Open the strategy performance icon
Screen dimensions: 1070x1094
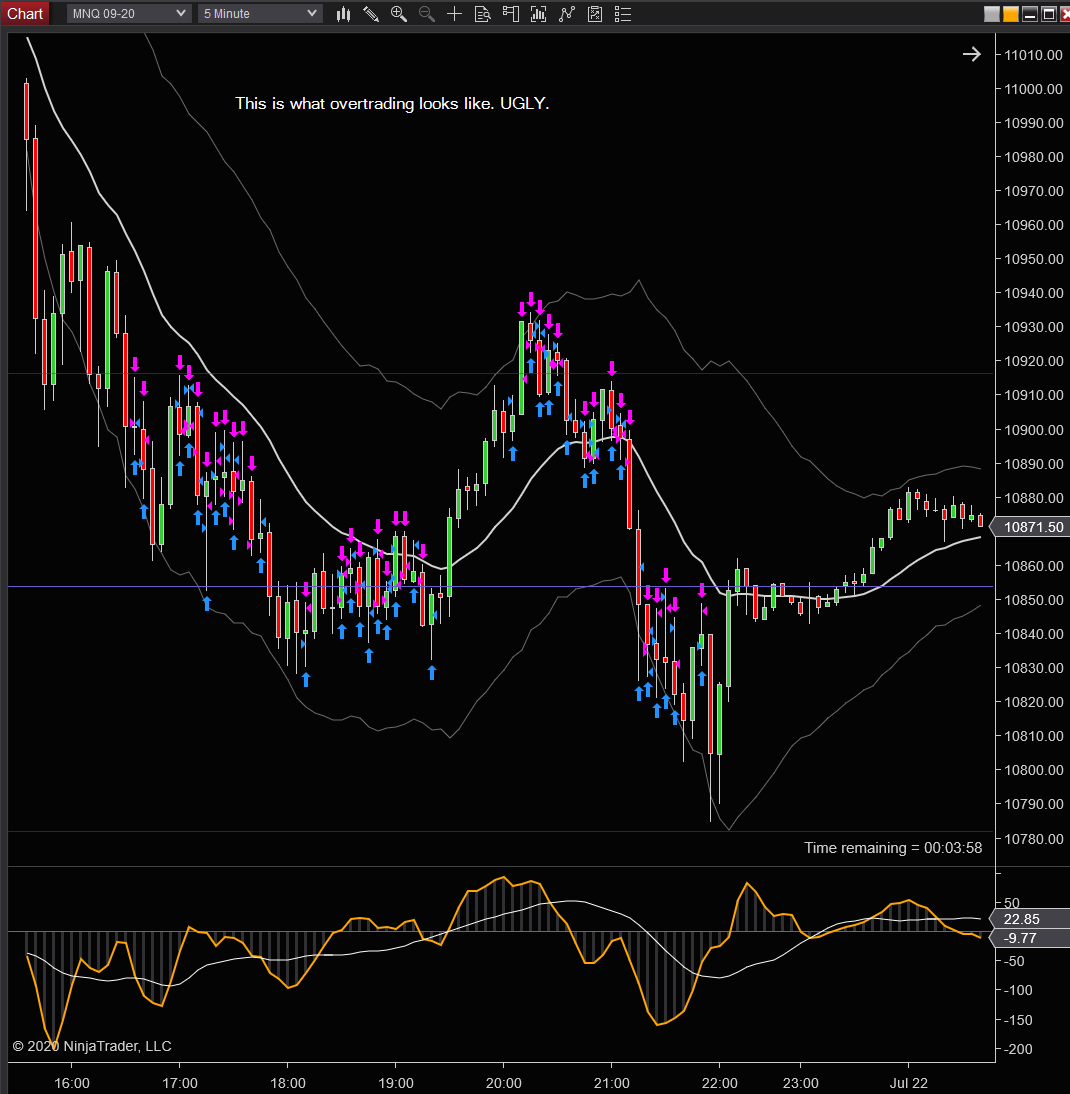(x=595, y=14)
